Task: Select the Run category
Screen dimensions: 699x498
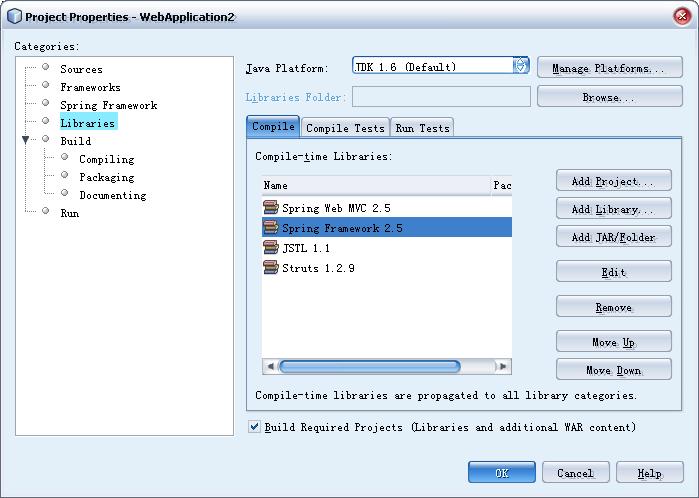Action: 70,213
